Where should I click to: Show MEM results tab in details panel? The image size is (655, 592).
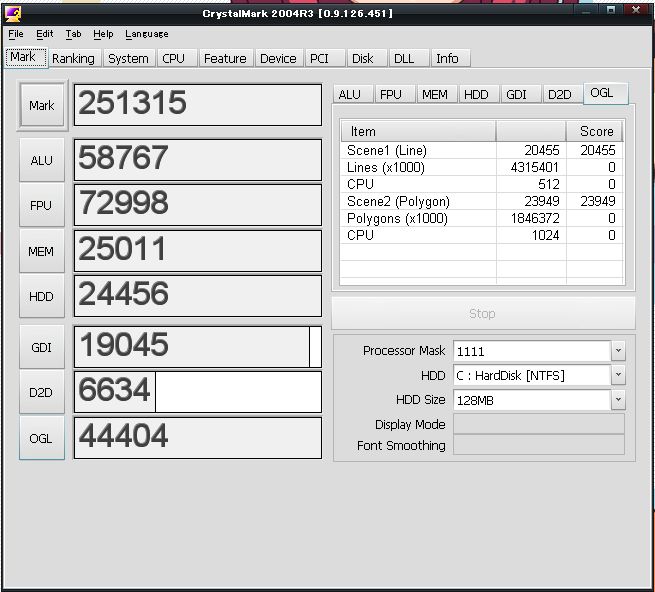pos(437,95)
